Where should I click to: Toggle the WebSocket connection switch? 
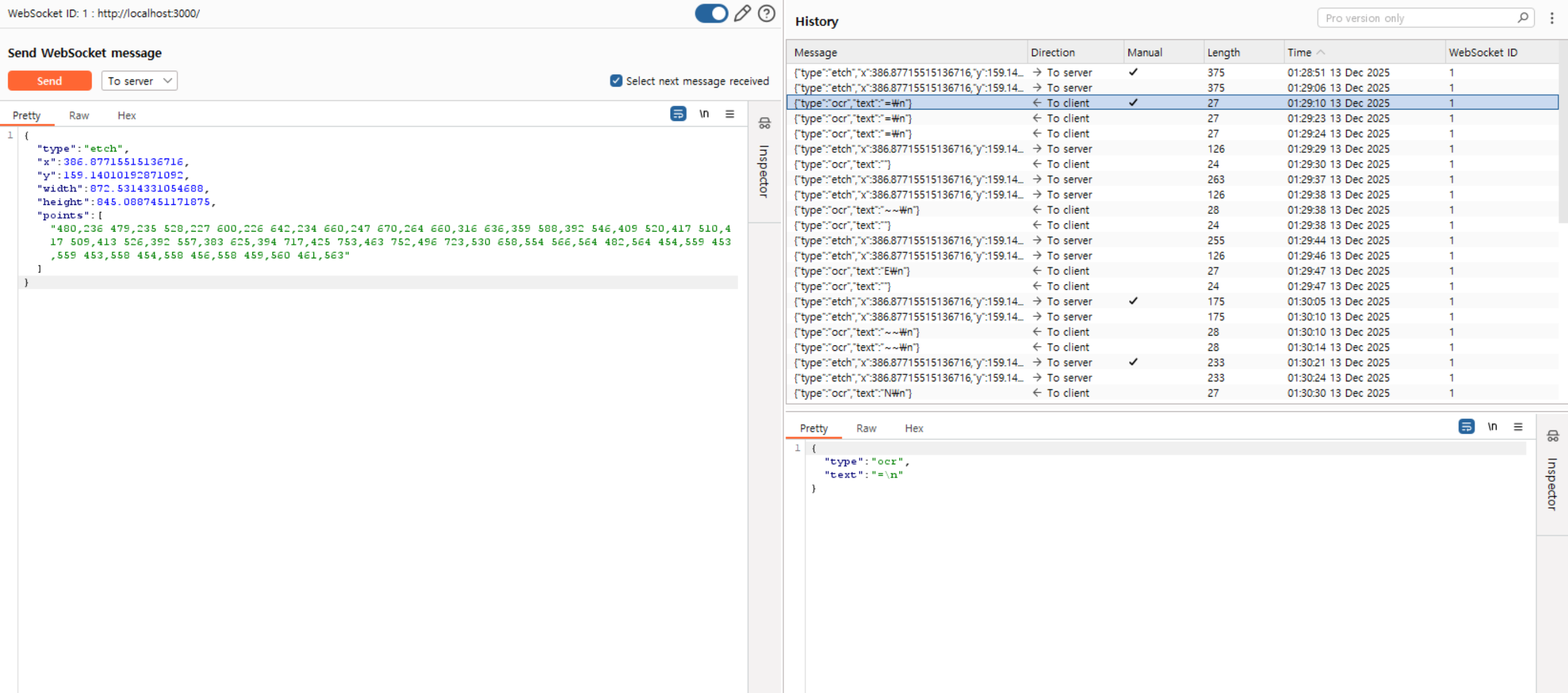click(711, 14)
